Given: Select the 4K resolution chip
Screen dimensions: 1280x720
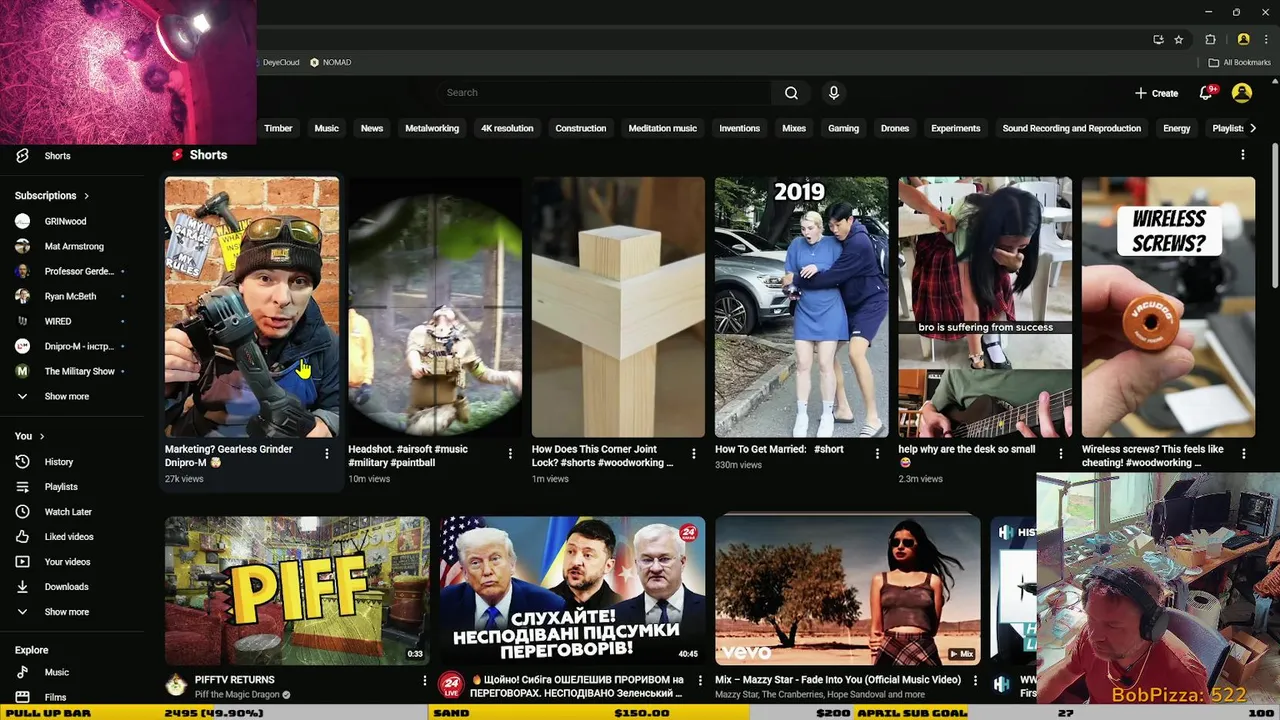Looking at the screenshot, I should click(507, 128).
